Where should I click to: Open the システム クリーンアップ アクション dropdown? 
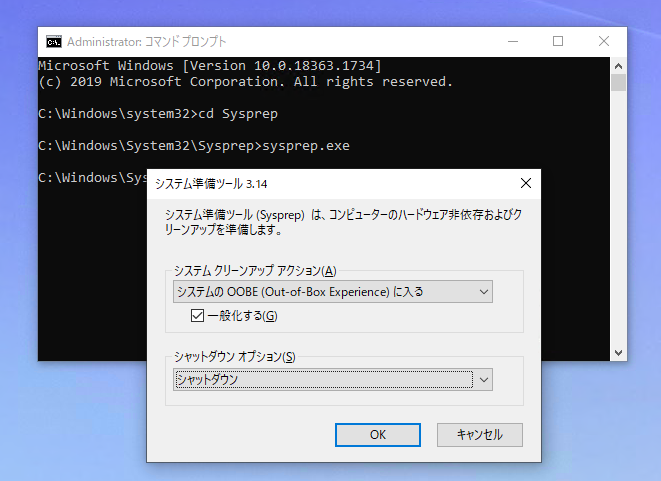tap(333, 292)
